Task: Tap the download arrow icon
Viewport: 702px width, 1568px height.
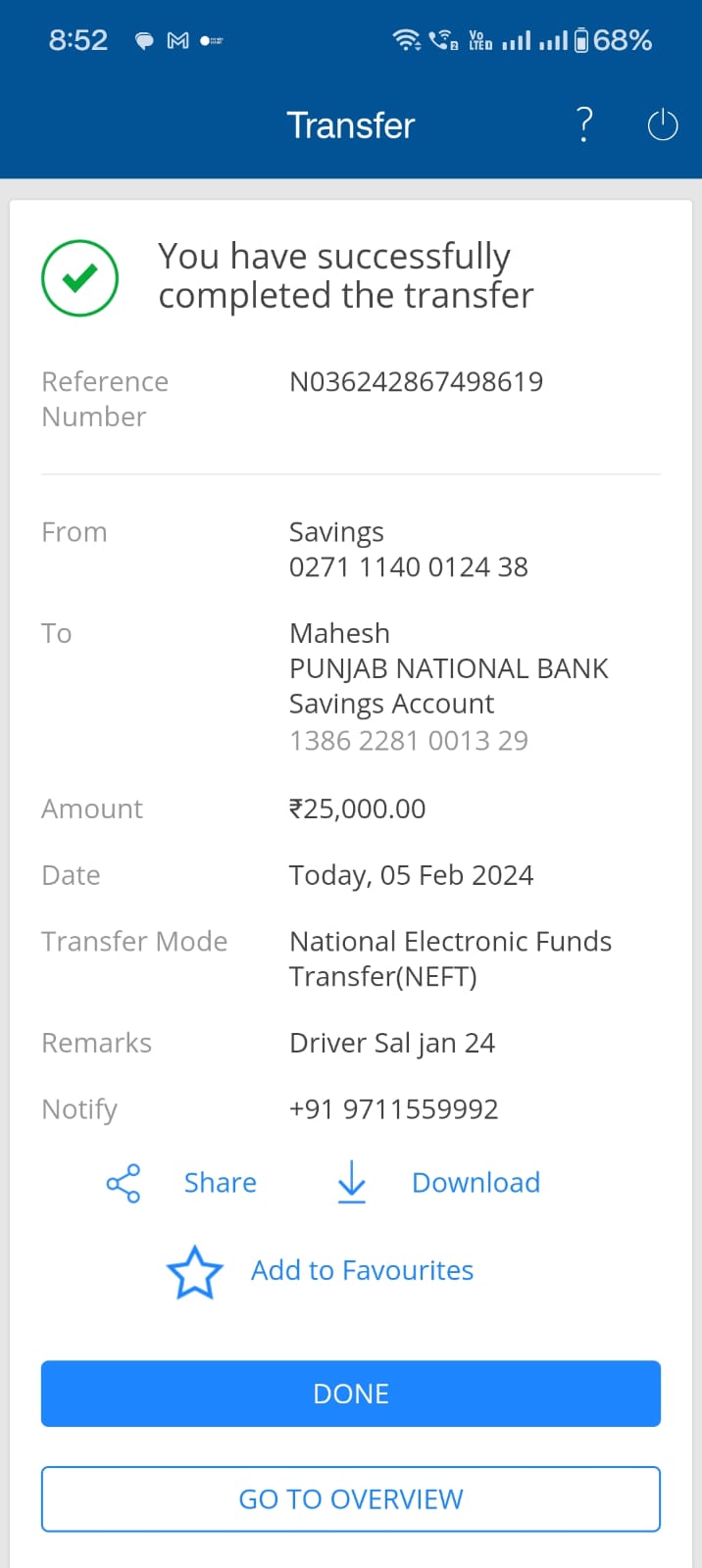Action: click(351, 1182)
